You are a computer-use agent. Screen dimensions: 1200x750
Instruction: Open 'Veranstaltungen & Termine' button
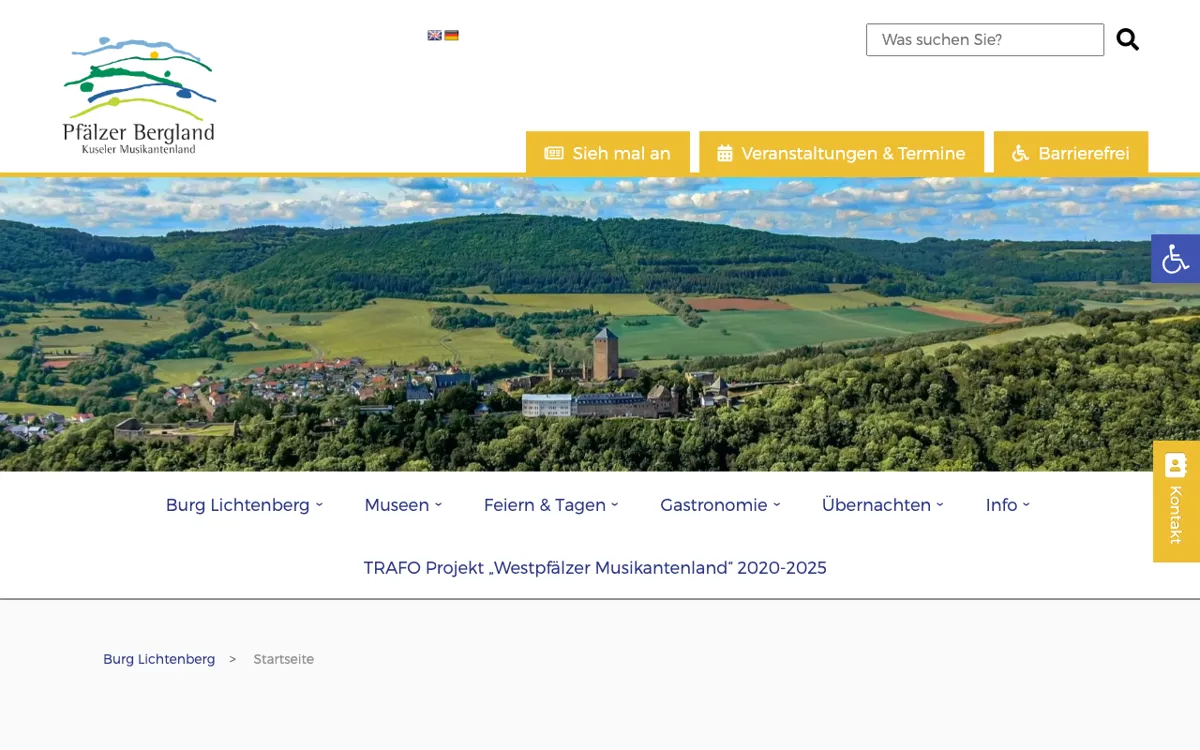pos(841,153)
